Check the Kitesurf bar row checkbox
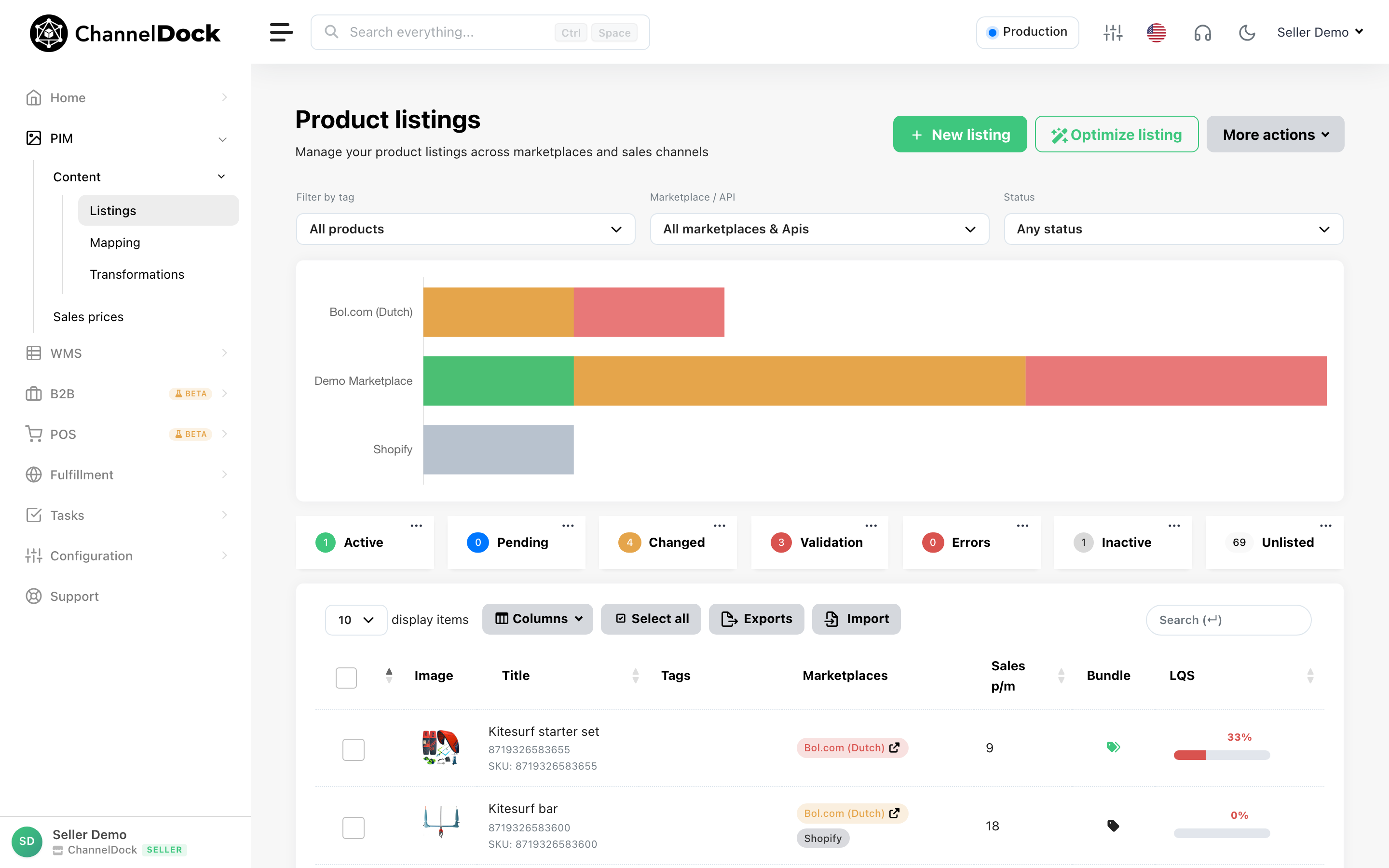 tap(354, 828)
